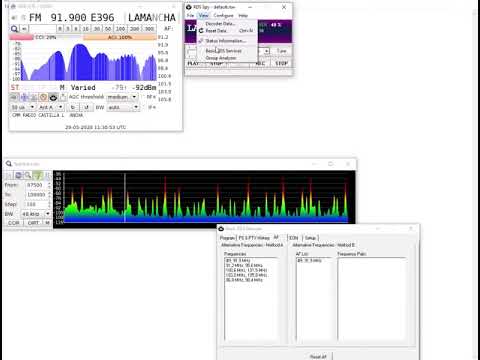Image resolution: width=480 pixels, height=360 pixels.
Task: Click the screenshot icon after the eye icon
Action: (63, 97)
